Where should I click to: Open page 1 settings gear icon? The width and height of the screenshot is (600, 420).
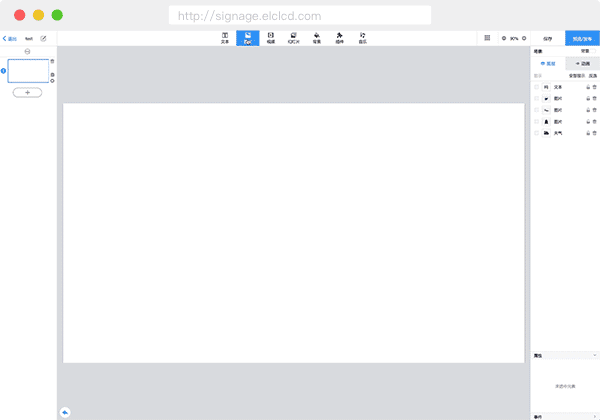pos(52,81)
